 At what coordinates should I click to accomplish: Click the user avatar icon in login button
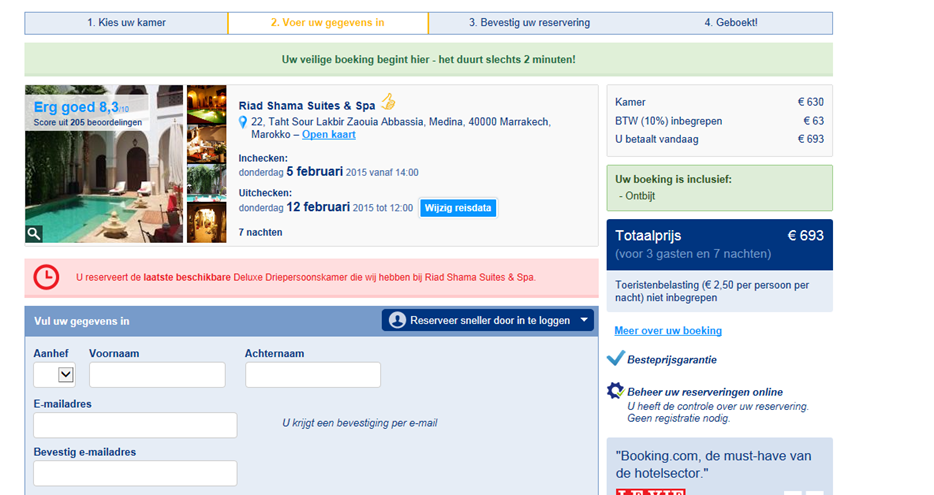tap(397, 320)
